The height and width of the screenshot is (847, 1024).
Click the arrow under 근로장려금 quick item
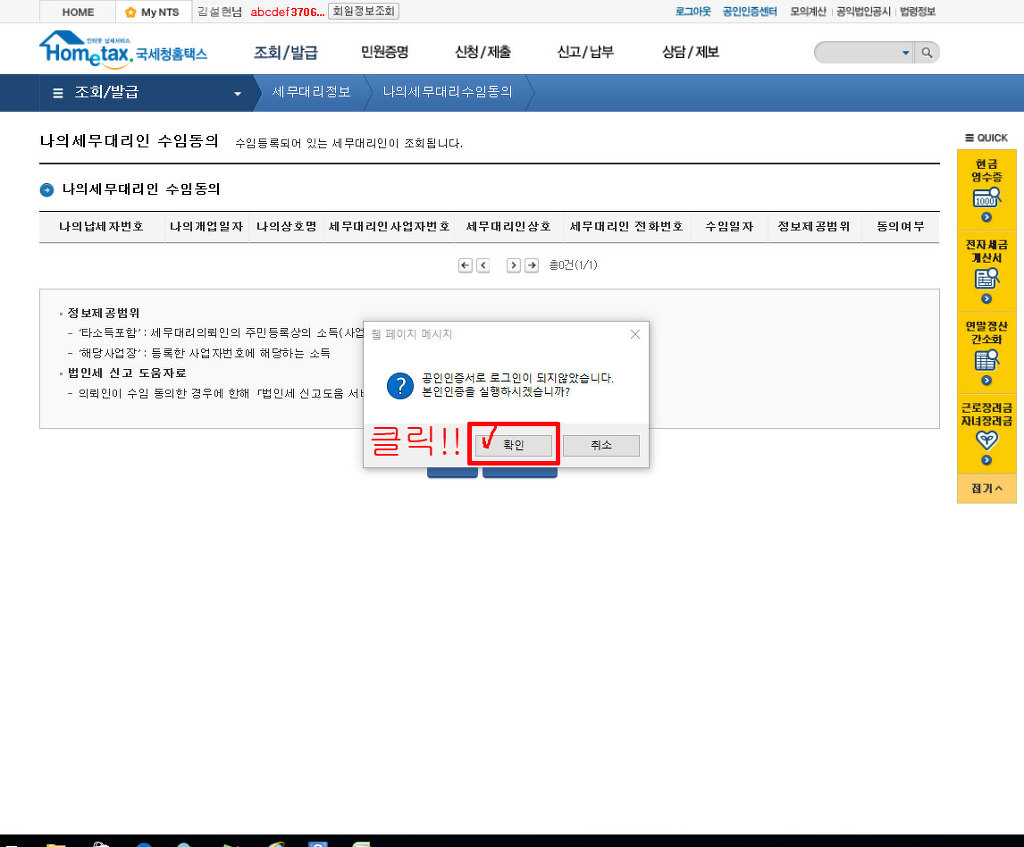point(987,460)
